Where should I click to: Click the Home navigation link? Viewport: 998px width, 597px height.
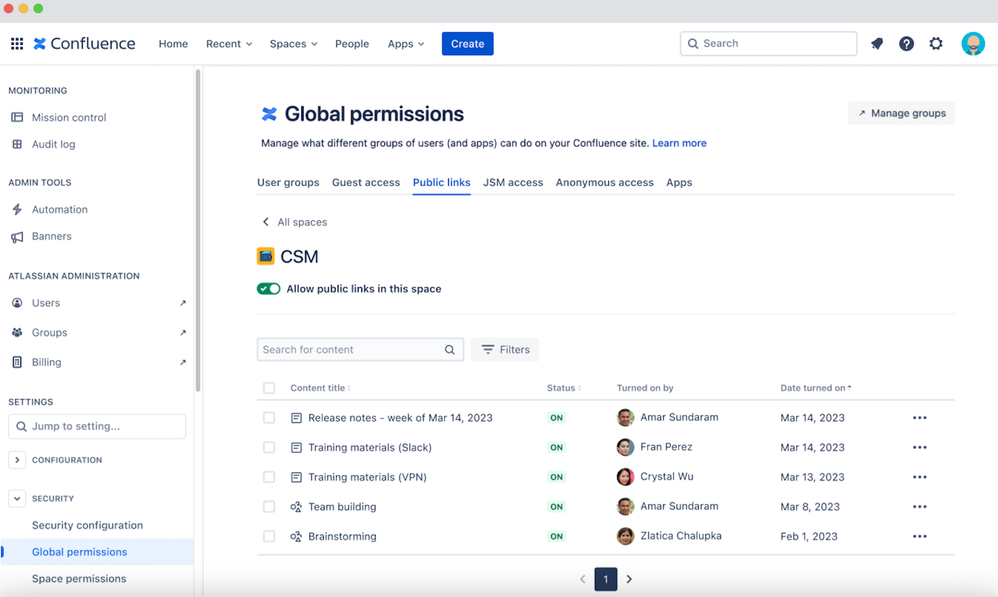(173, 44)
